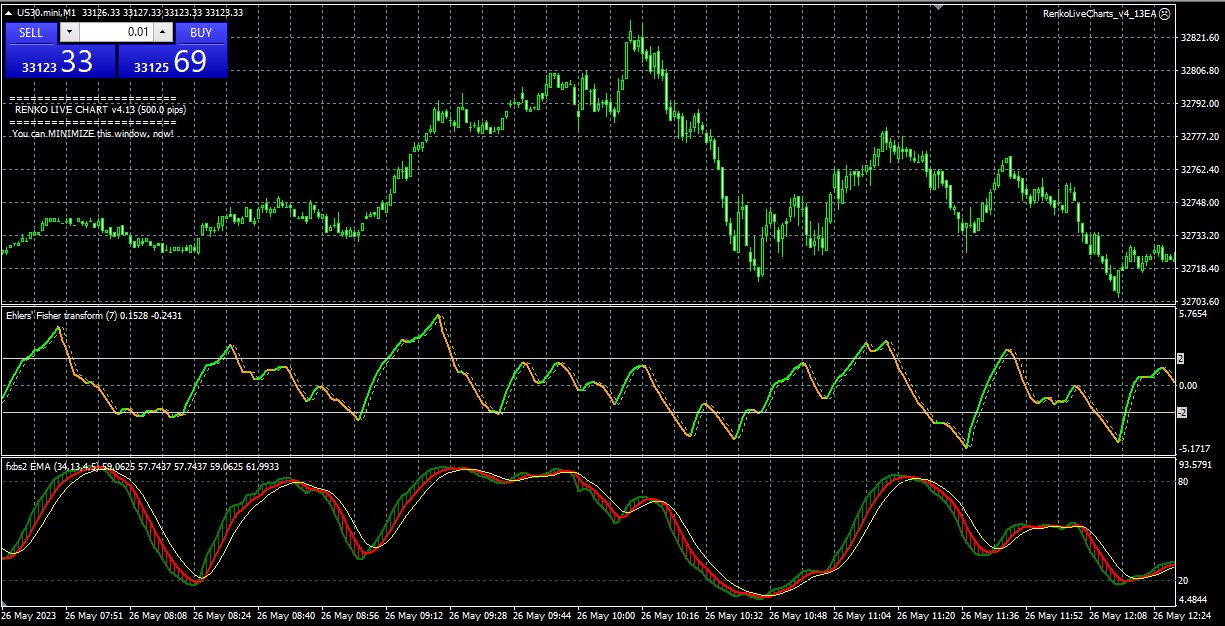Click the Fisher level 2 label

pos(1181,358)
